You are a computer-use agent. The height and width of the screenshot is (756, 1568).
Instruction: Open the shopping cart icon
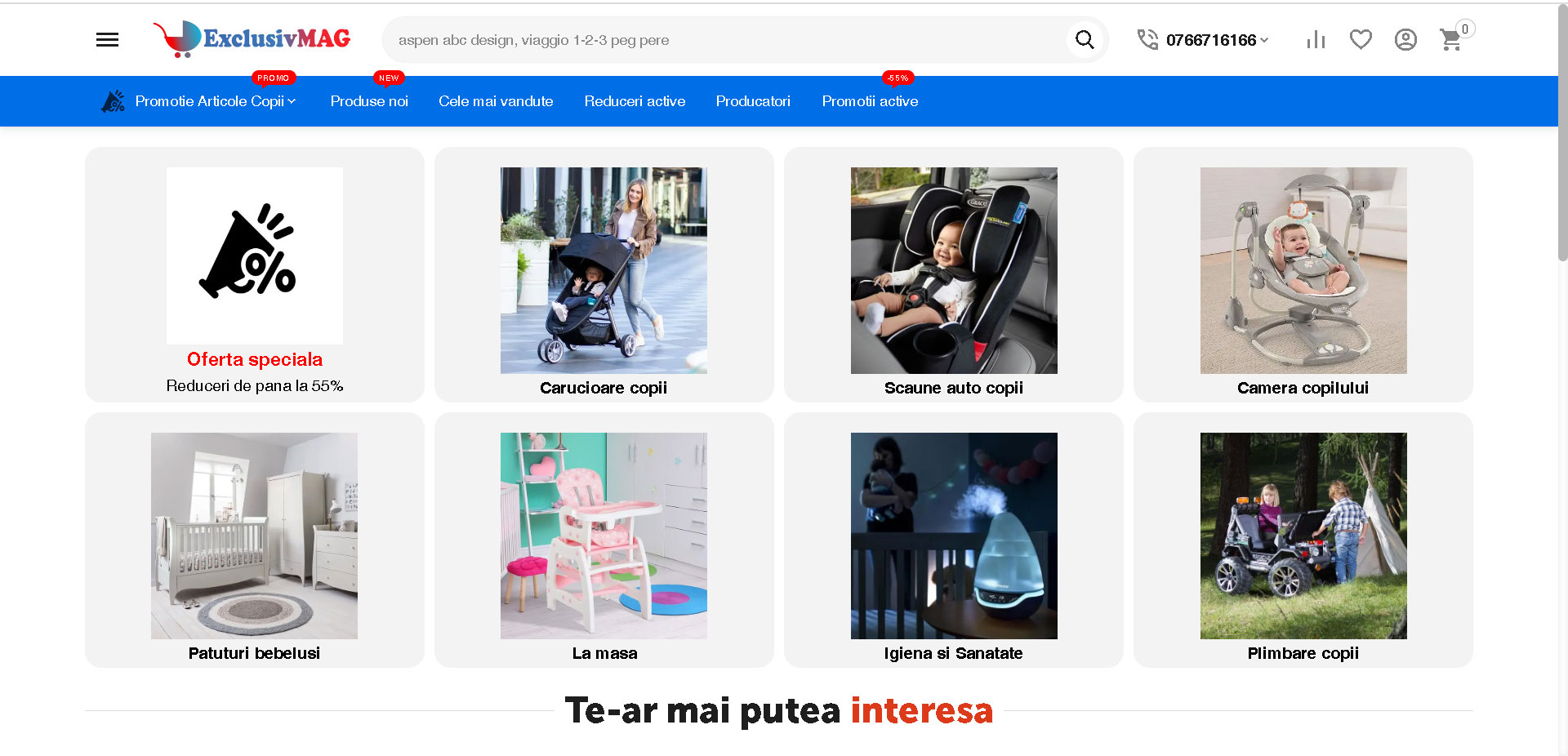[1450, 40]
